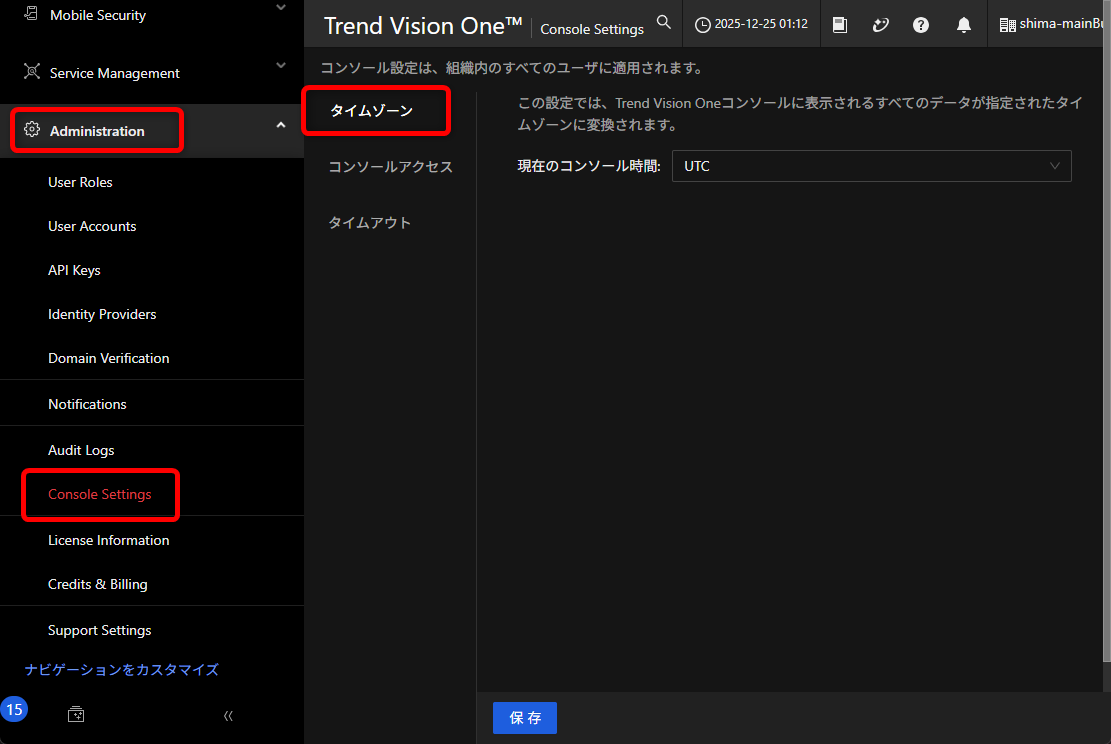Click the clock icon beside console time

click(702, 25)
